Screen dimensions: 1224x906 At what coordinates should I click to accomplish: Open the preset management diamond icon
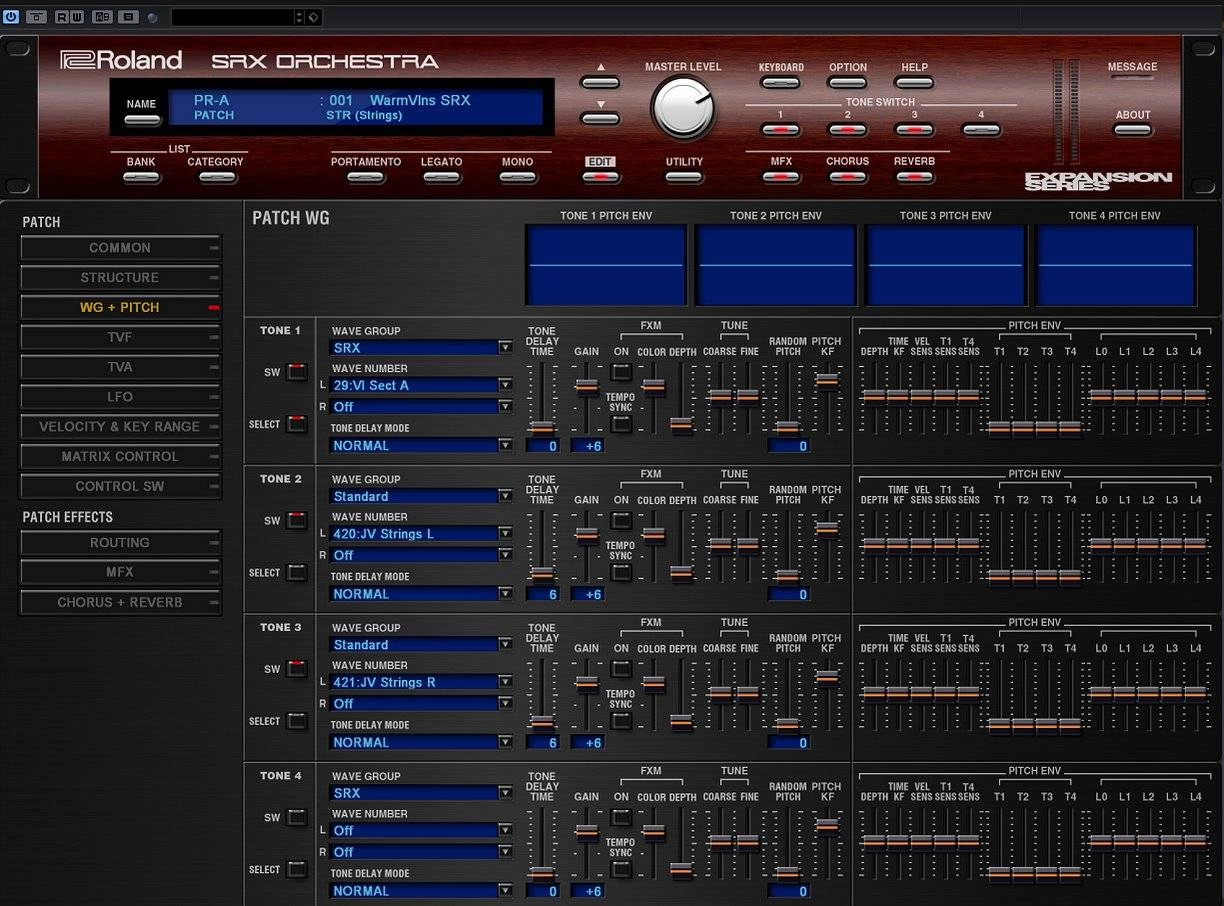click(x=313, y=17)
